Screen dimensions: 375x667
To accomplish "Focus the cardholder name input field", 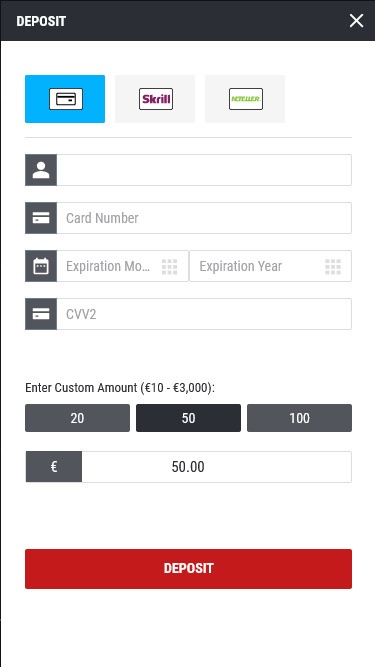I will (x=204, y=170).
